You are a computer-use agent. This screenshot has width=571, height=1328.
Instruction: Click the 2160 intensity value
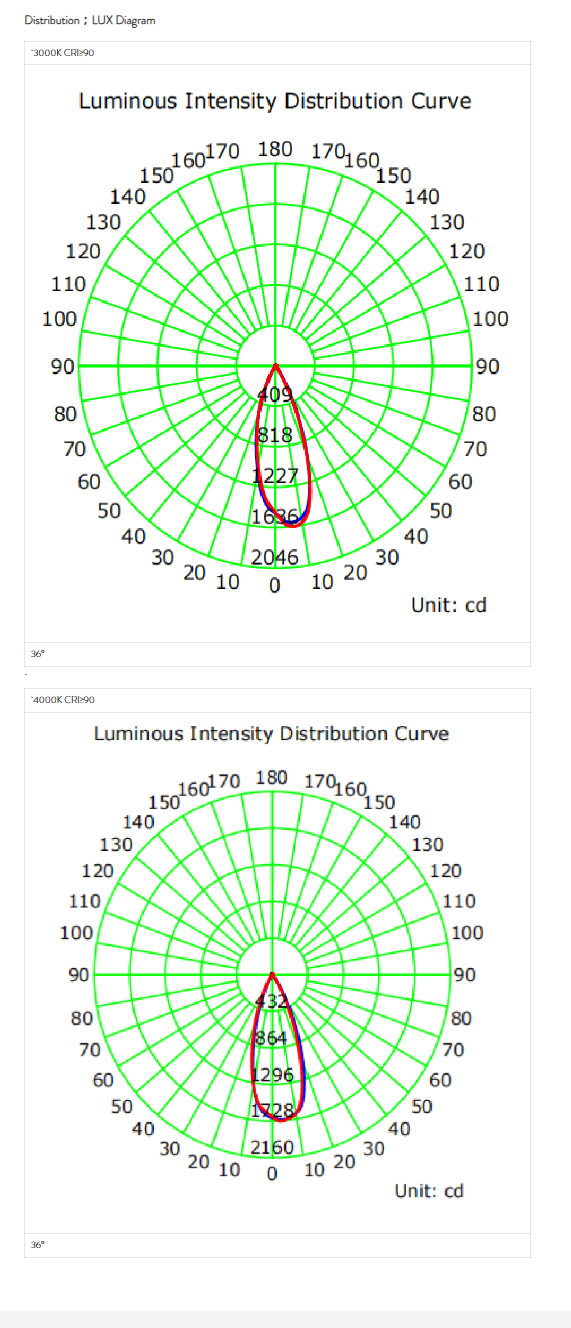click(x=272, y=1147)
